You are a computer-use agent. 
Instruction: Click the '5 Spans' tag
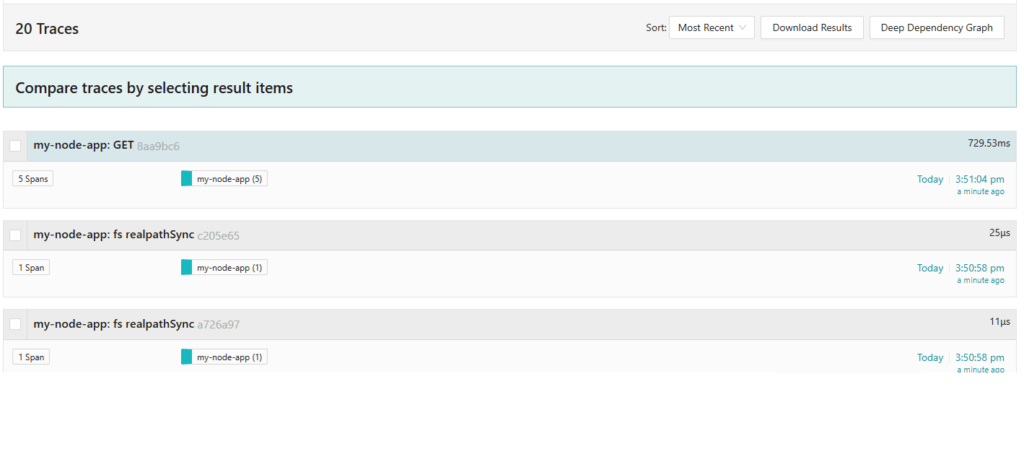[x=31, y=179]
